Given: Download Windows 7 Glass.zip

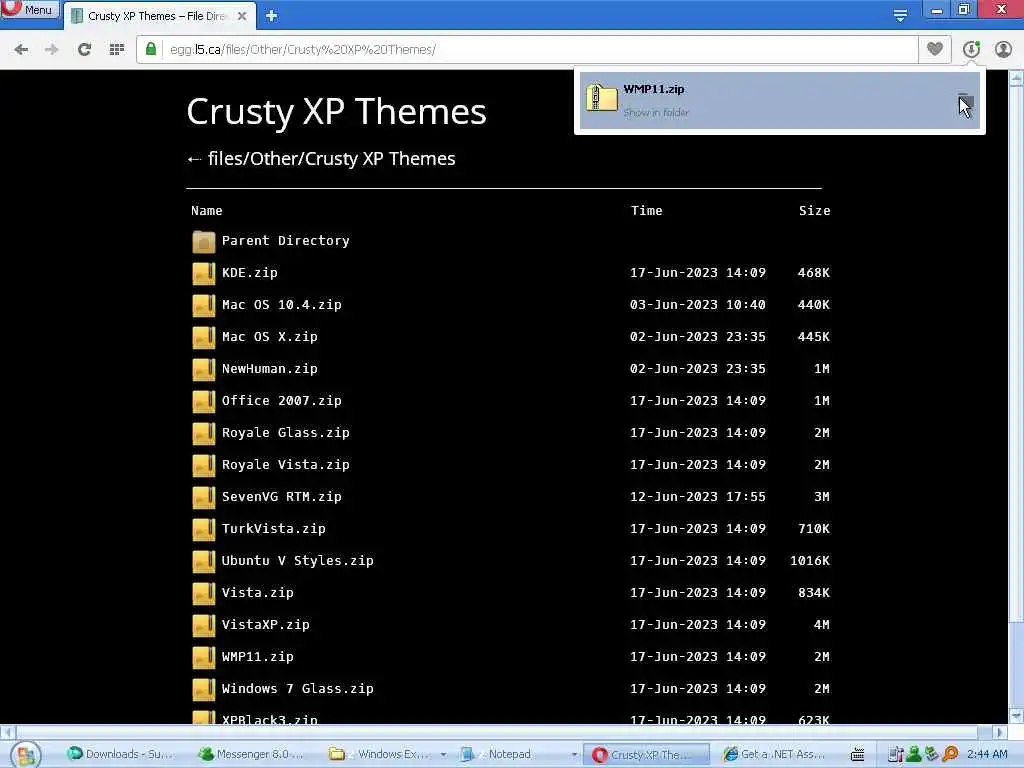Looking at the screenshot, I should pyautogui.click(x=298, y=688).
